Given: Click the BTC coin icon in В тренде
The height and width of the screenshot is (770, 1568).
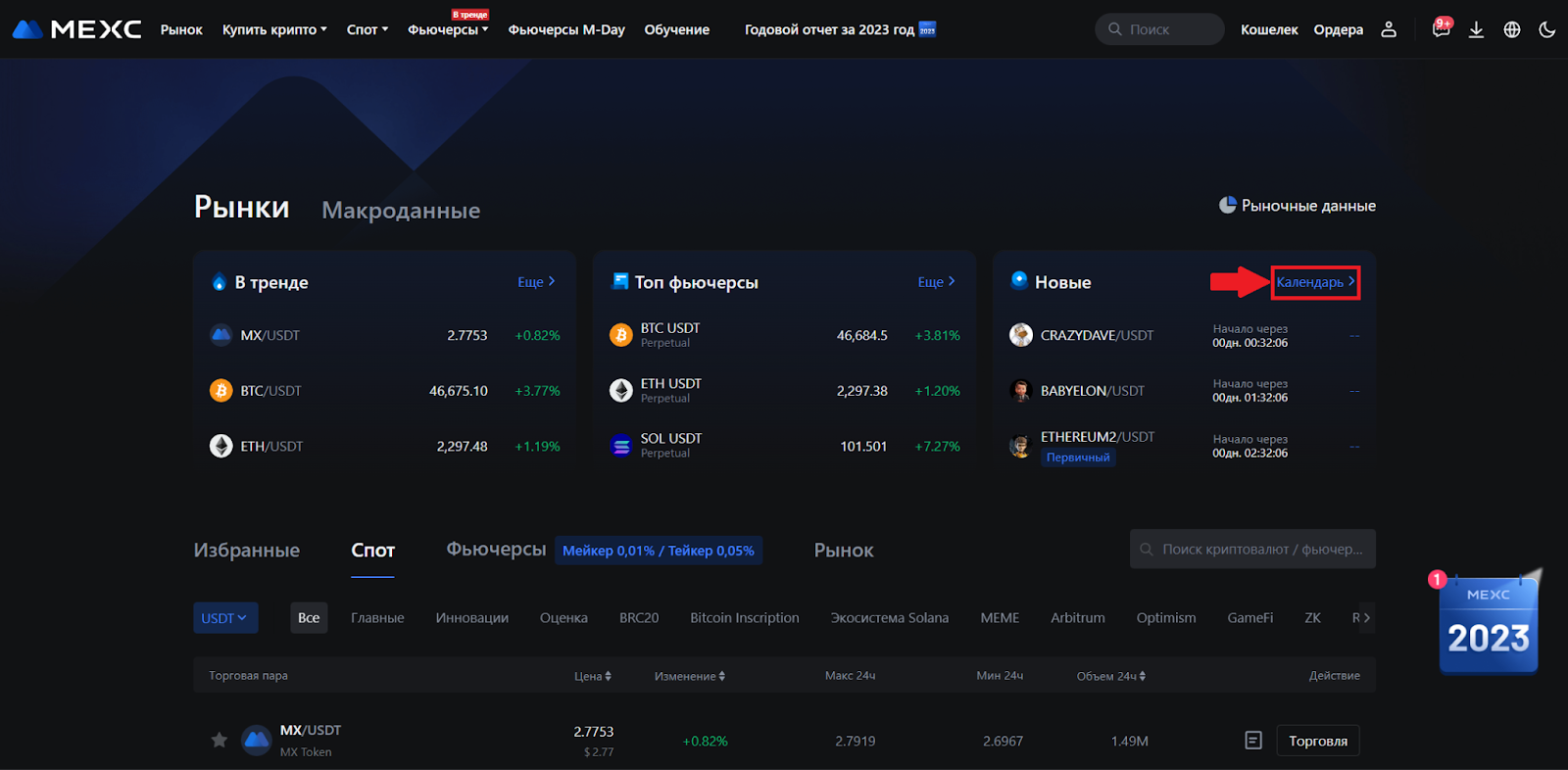Looking at the screenshot, I should (x=221, y=391).
